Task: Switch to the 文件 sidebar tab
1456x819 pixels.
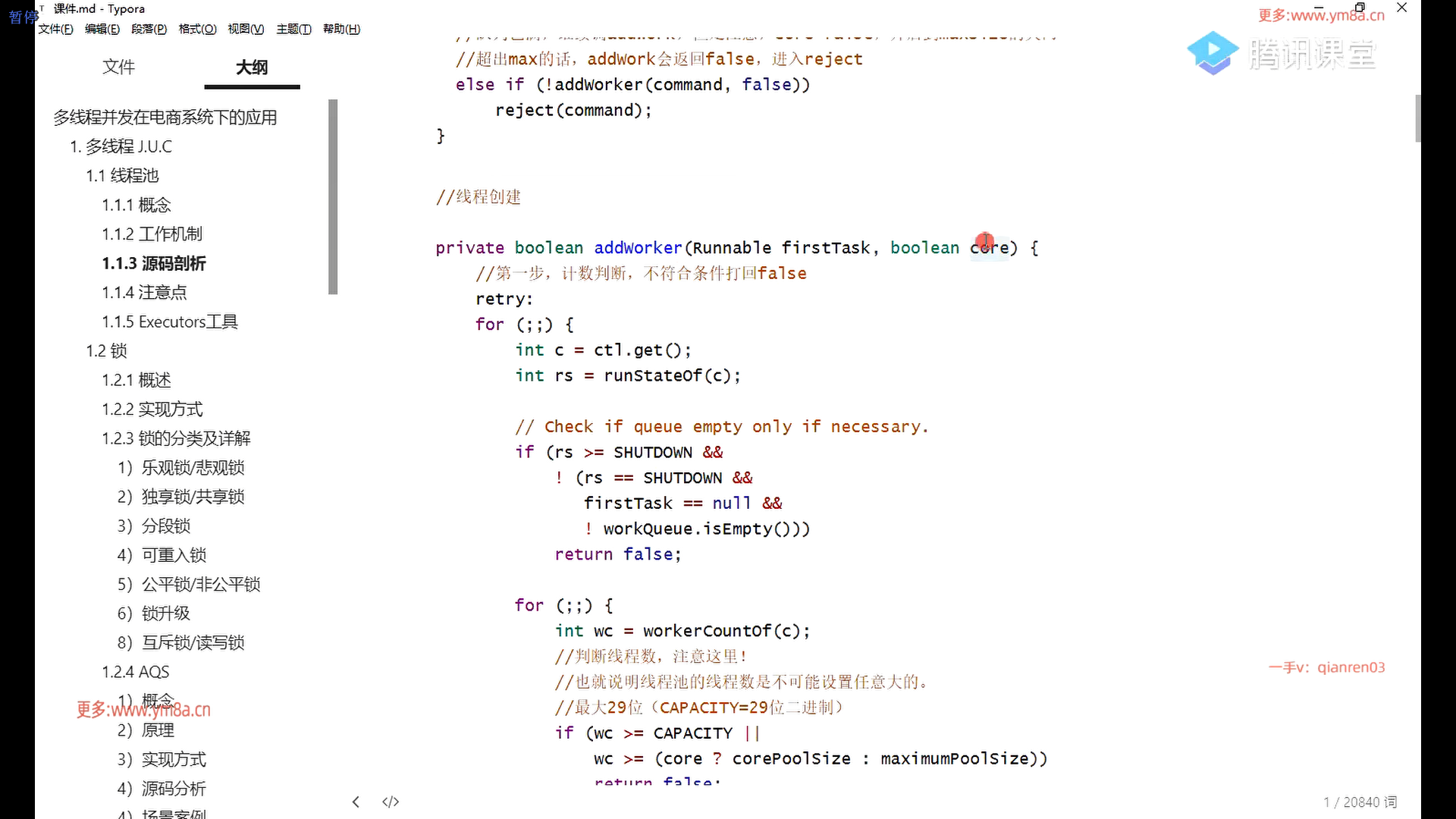Action: coord(118,67)
